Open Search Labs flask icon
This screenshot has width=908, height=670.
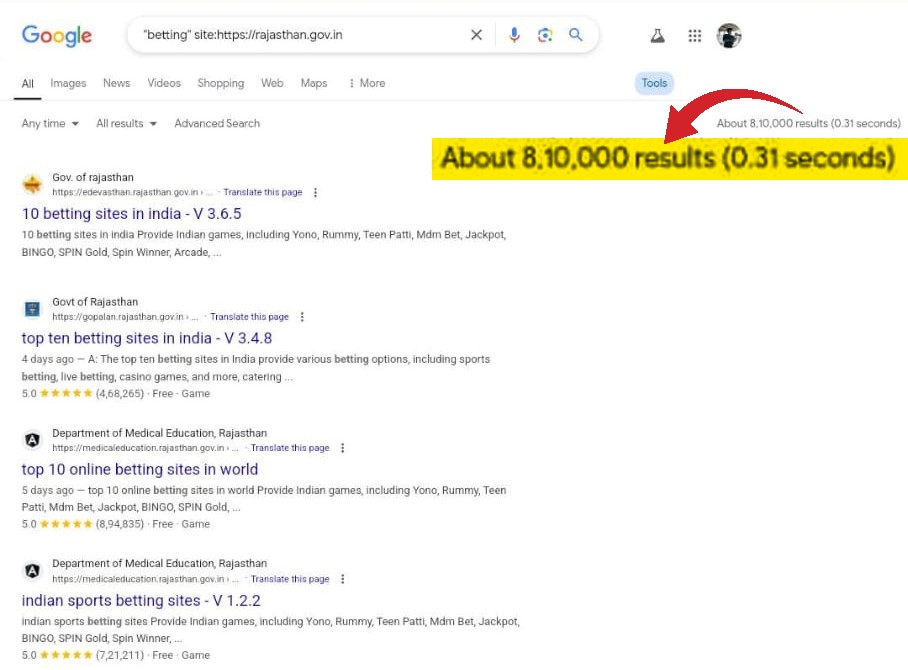657,36
